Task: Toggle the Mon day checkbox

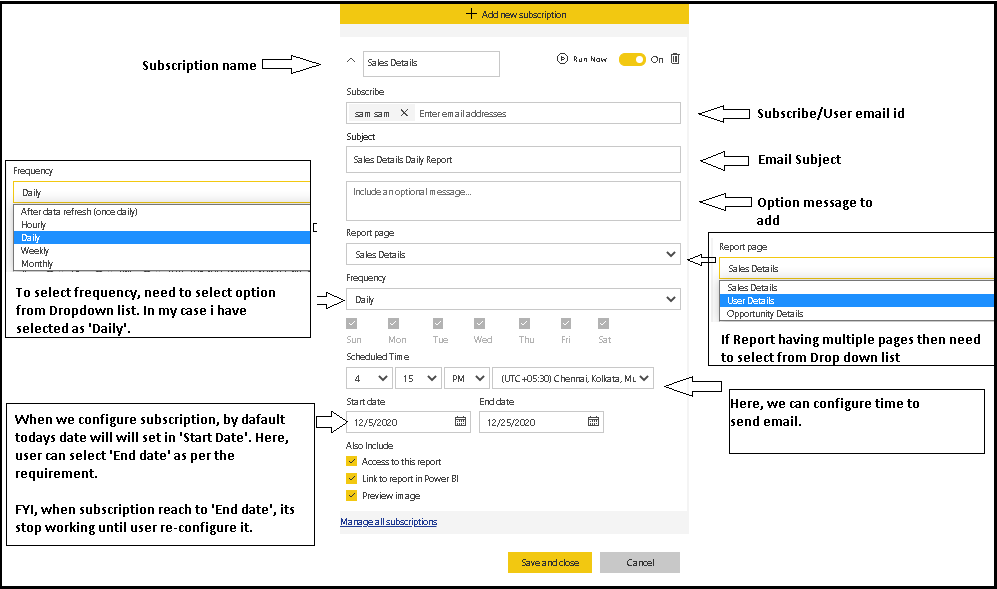Action: point(394,323)
